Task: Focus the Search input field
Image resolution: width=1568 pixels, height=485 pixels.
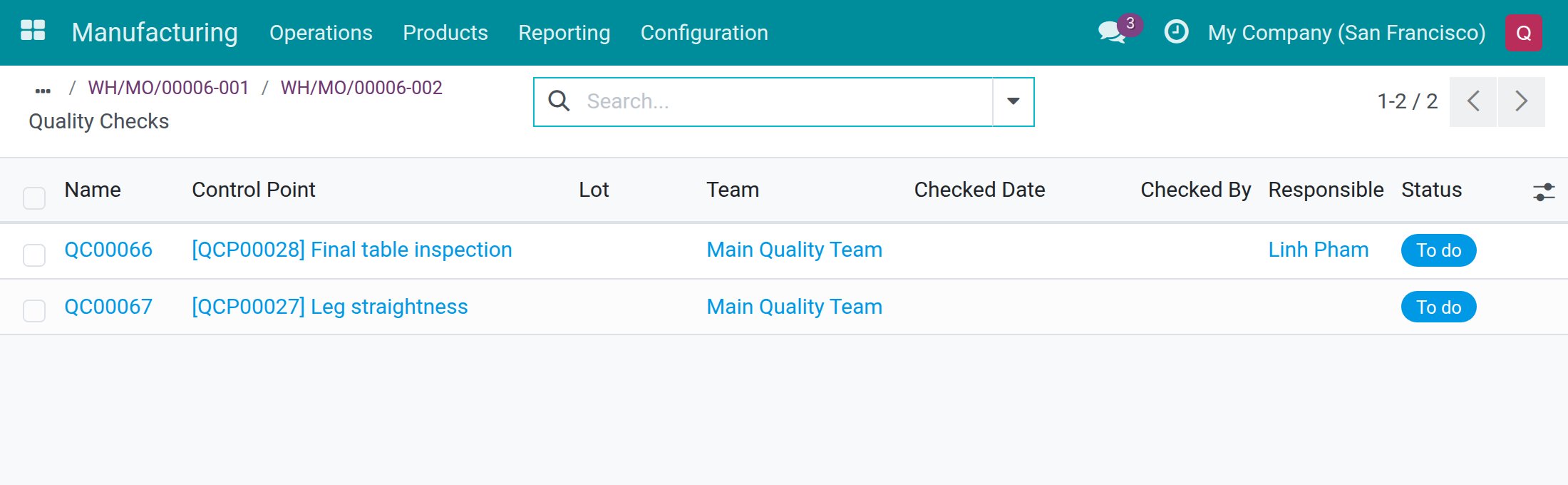Action: pos(788,101)
